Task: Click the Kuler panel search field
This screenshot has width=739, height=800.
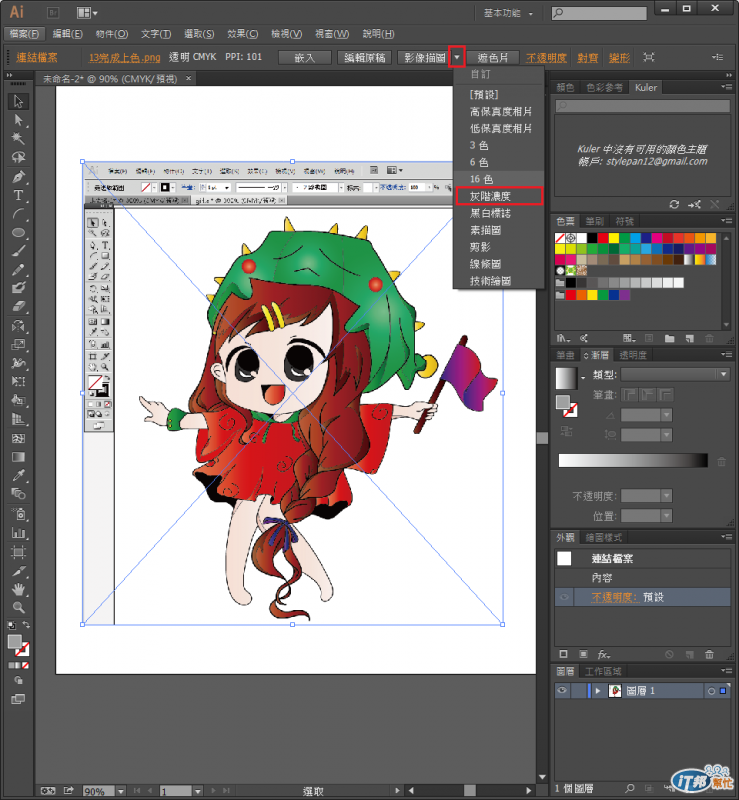Action: [x=643, y=106]
